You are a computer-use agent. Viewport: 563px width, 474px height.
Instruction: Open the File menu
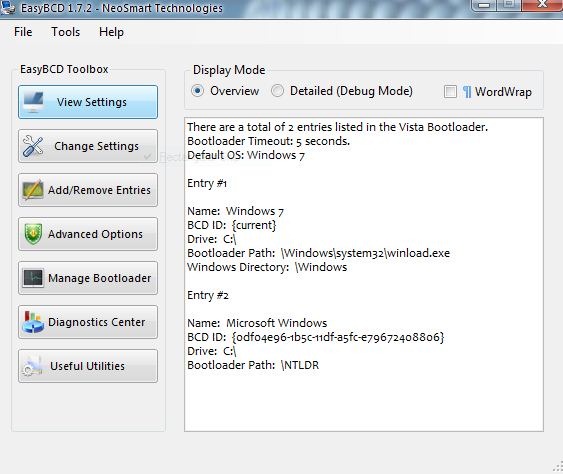pyautogui.click(x=23, y=32)
